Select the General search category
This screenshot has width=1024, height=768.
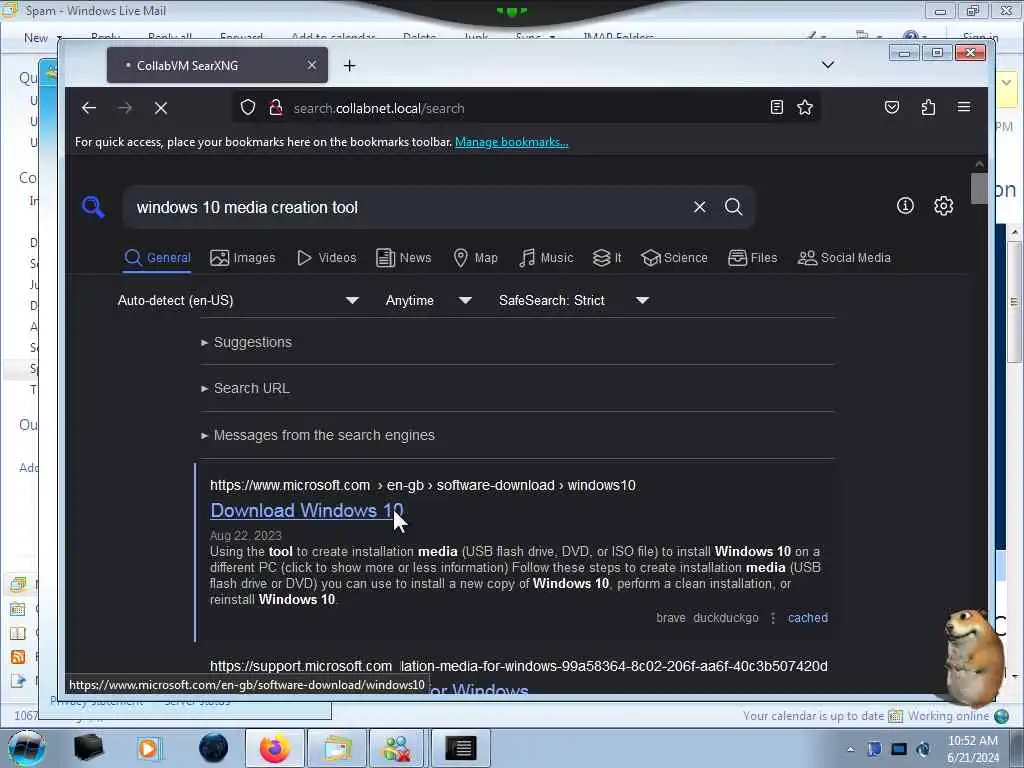click(x=157, y=258)
